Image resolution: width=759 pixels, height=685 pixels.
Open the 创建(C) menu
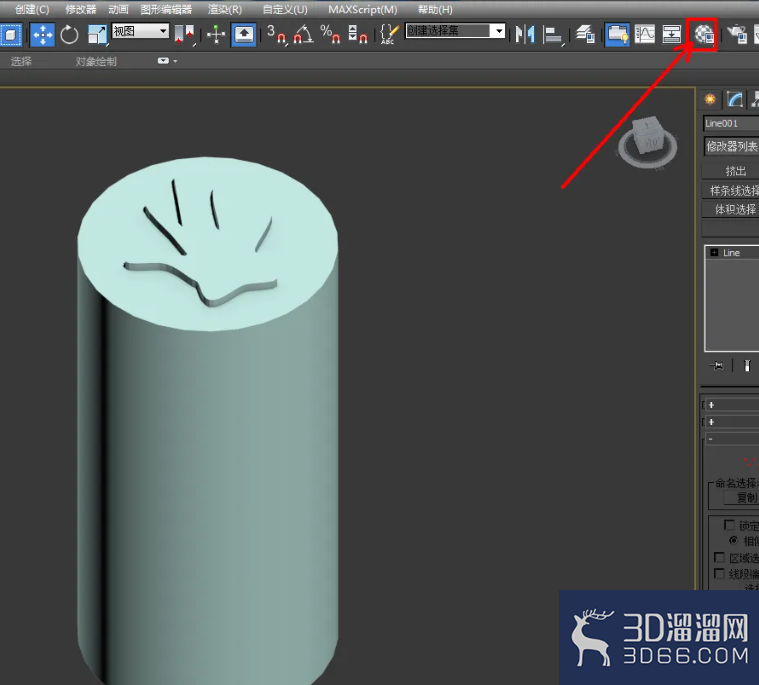coord(32,10)
